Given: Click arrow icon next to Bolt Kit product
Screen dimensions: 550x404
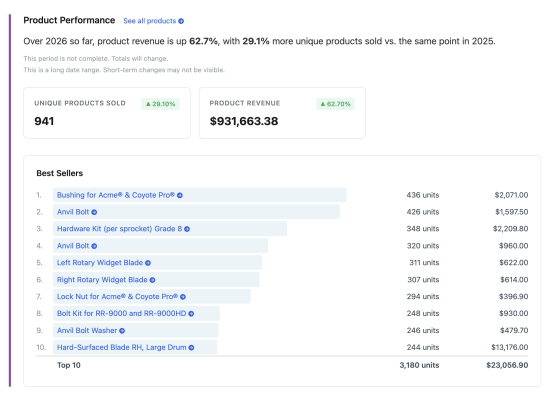Looking at the screenshot, I should (191, 314).
